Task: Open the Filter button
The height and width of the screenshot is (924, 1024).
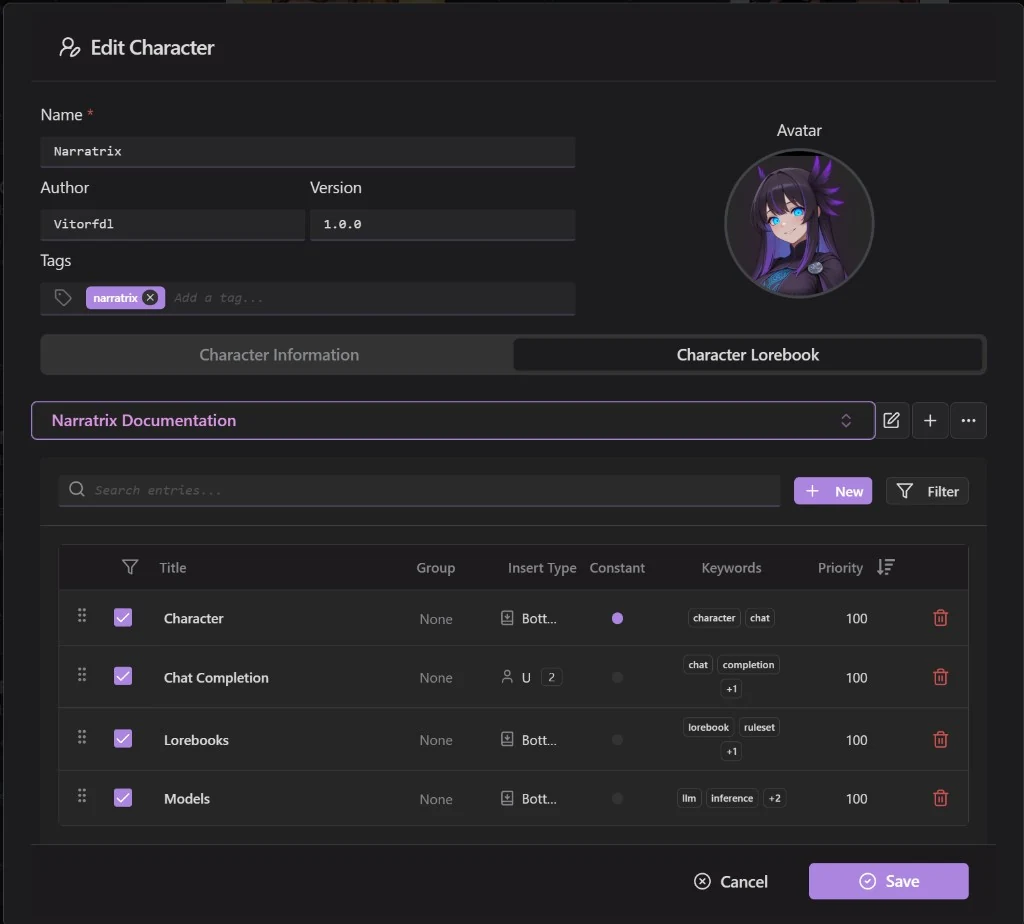Action: click(x=927, y=491)
